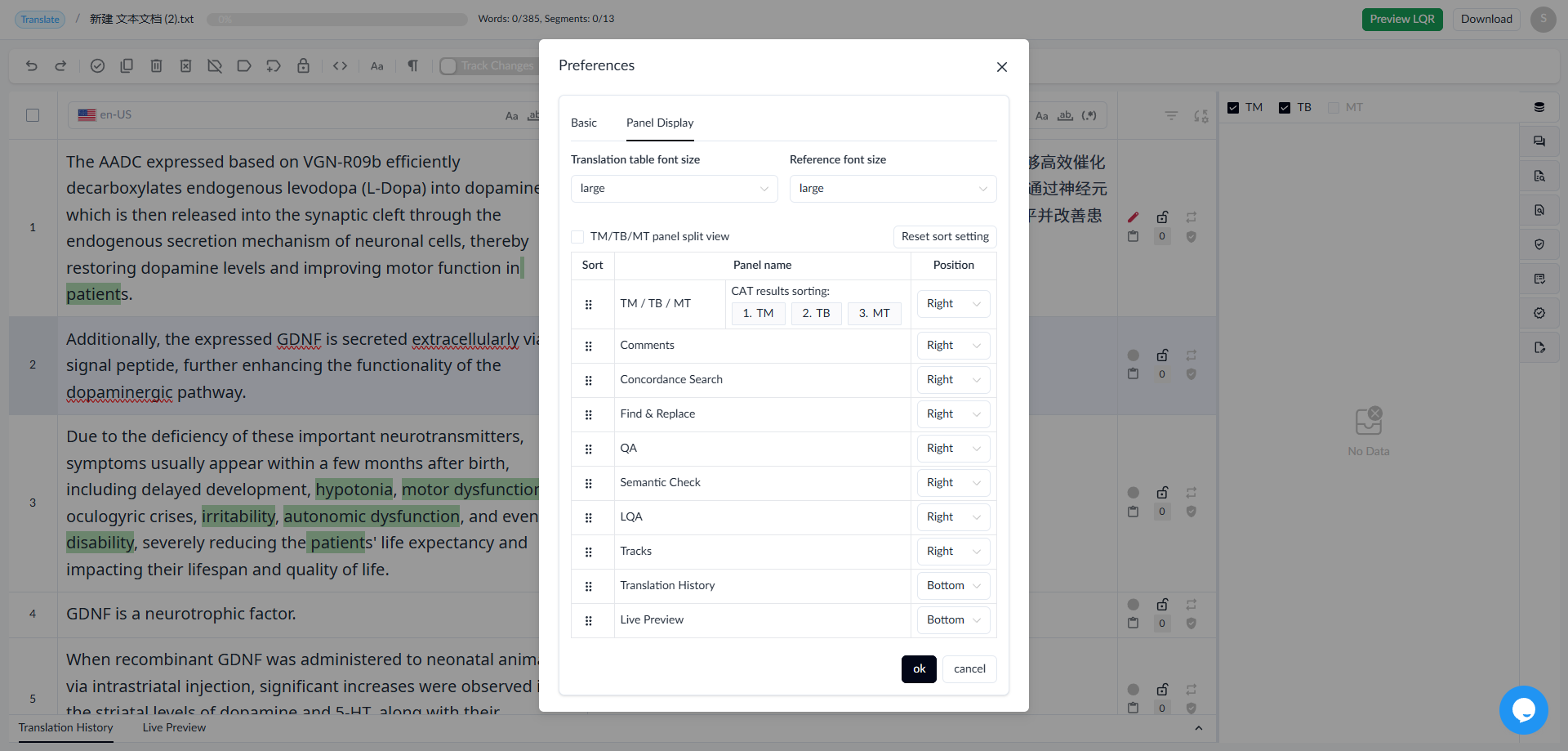Click the insert tags code icon
The width and height of the screenshot is (1568, 751).
(x=341, y=66)
